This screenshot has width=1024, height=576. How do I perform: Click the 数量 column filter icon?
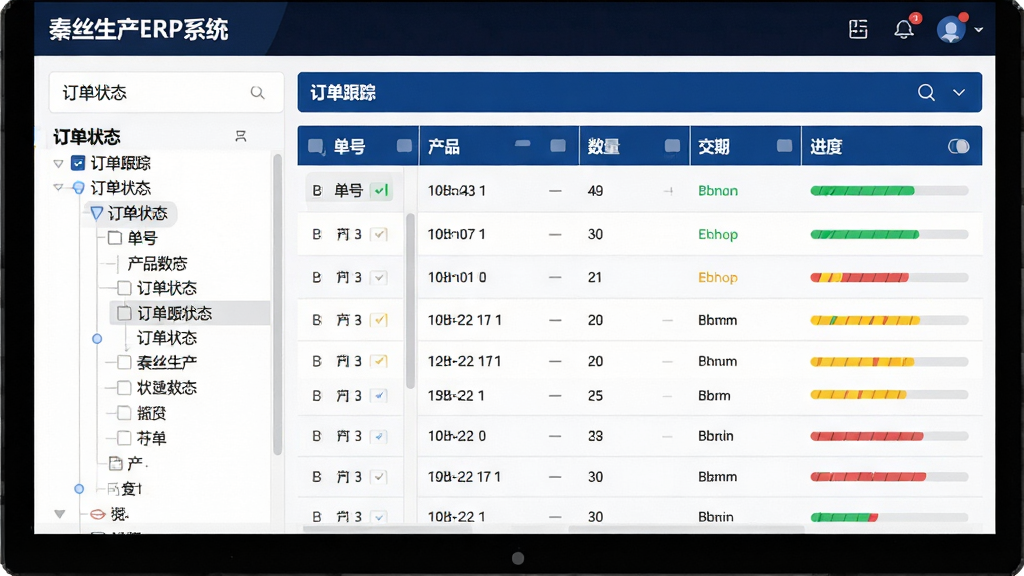[672, 146]
